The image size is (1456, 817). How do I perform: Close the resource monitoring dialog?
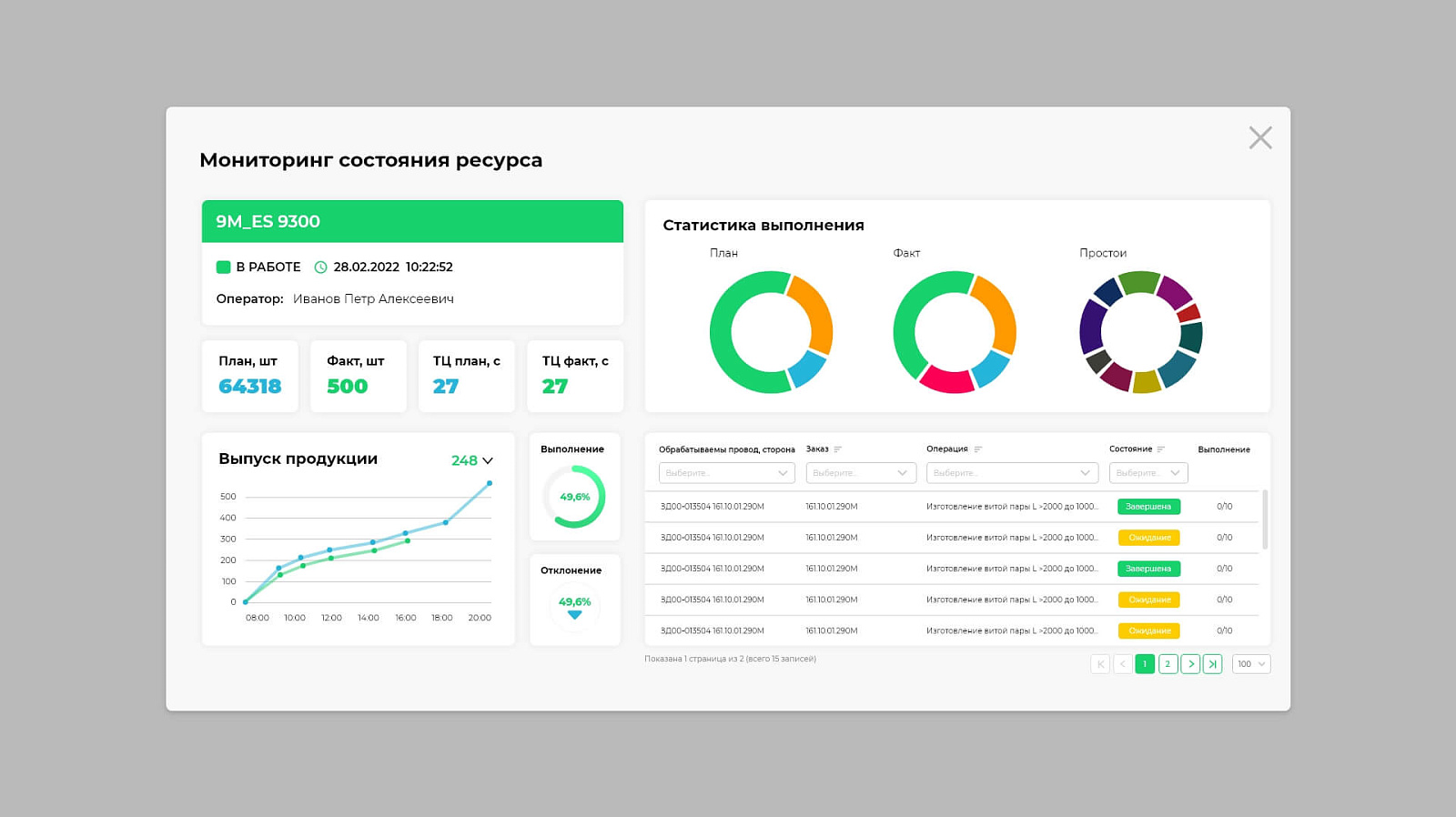(x=1260, y=137)
